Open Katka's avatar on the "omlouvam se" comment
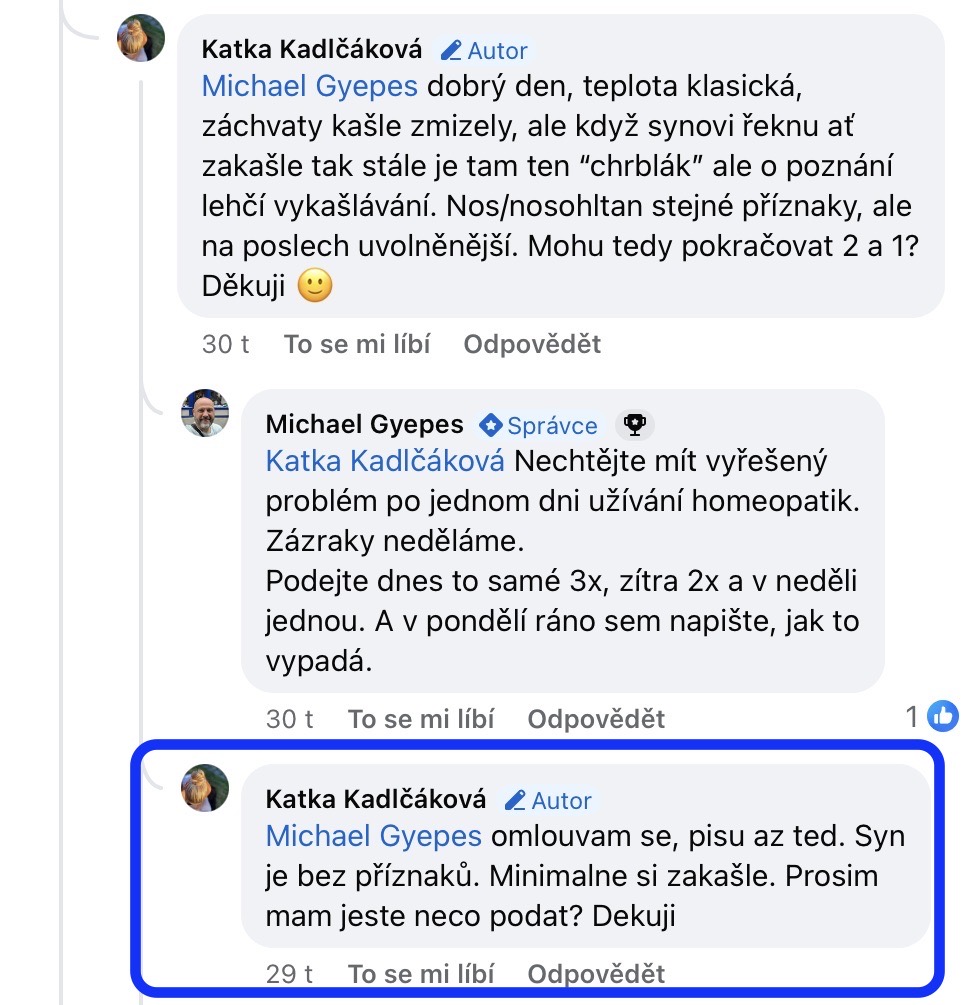The image size is (975, 1005). [205, 788]
